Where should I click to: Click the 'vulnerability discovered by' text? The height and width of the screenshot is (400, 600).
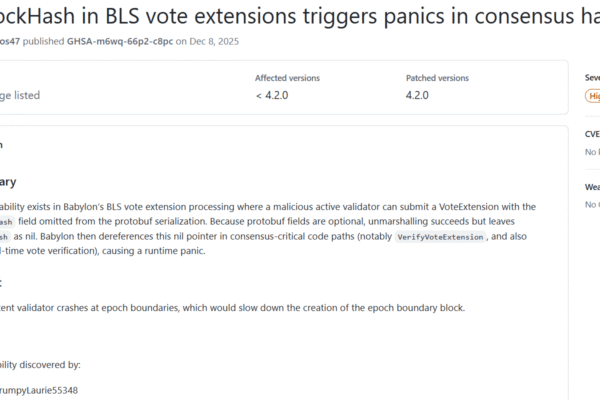tap(40, 365)
